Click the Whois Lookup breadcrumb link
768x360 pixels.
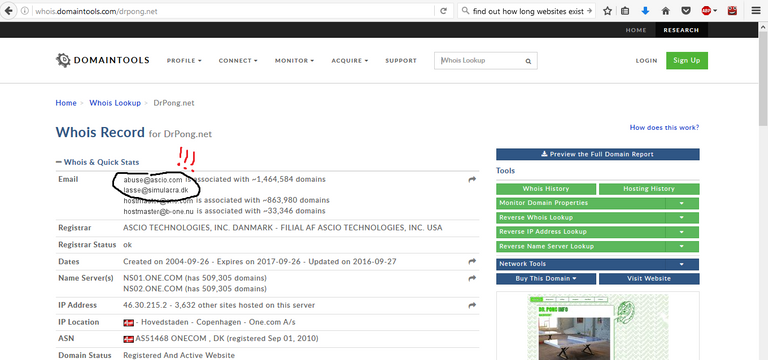(x=115, y=103)
